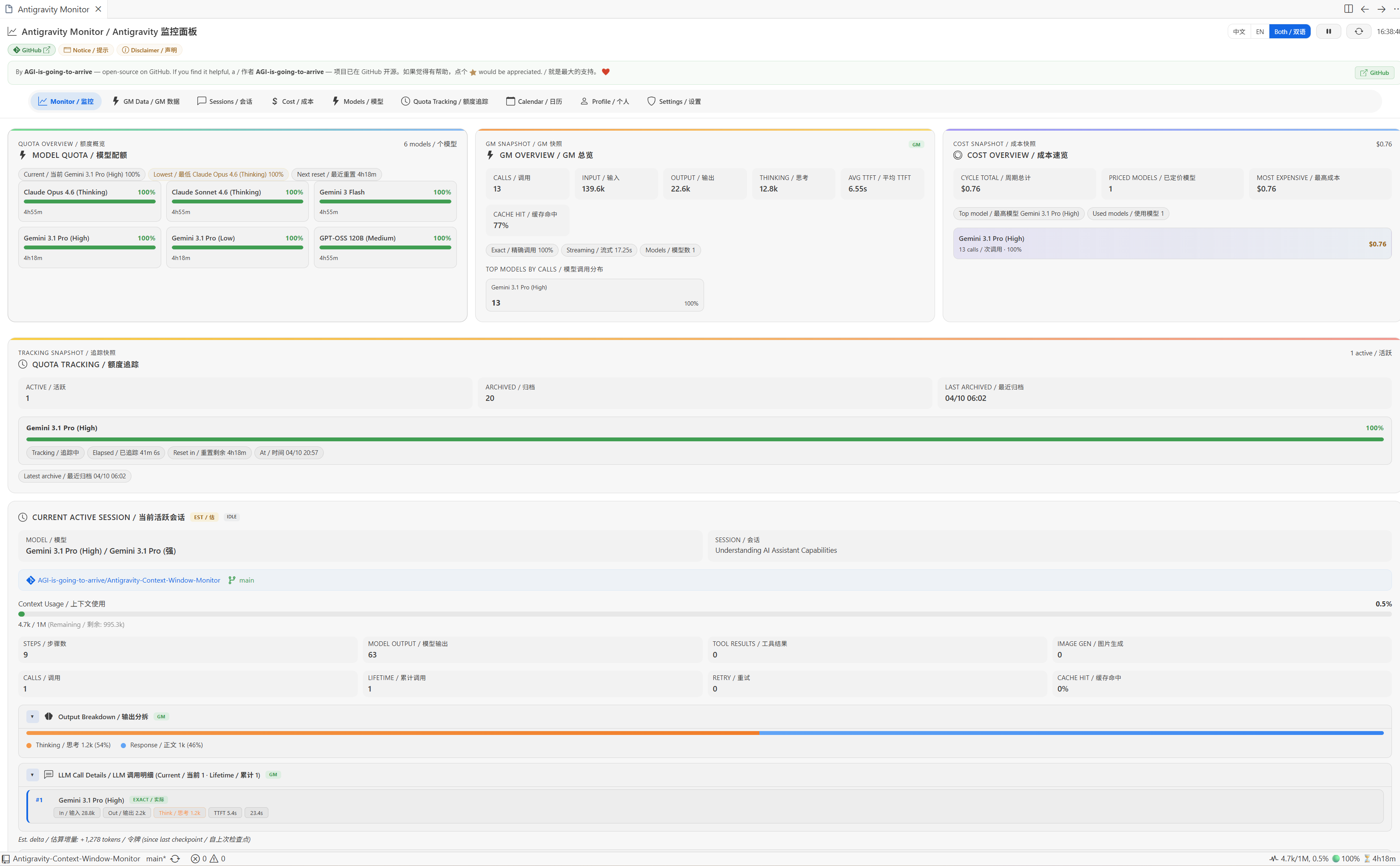Click the GitHub button in banner
1400x866 pixels.
[x=1374, y=73]
